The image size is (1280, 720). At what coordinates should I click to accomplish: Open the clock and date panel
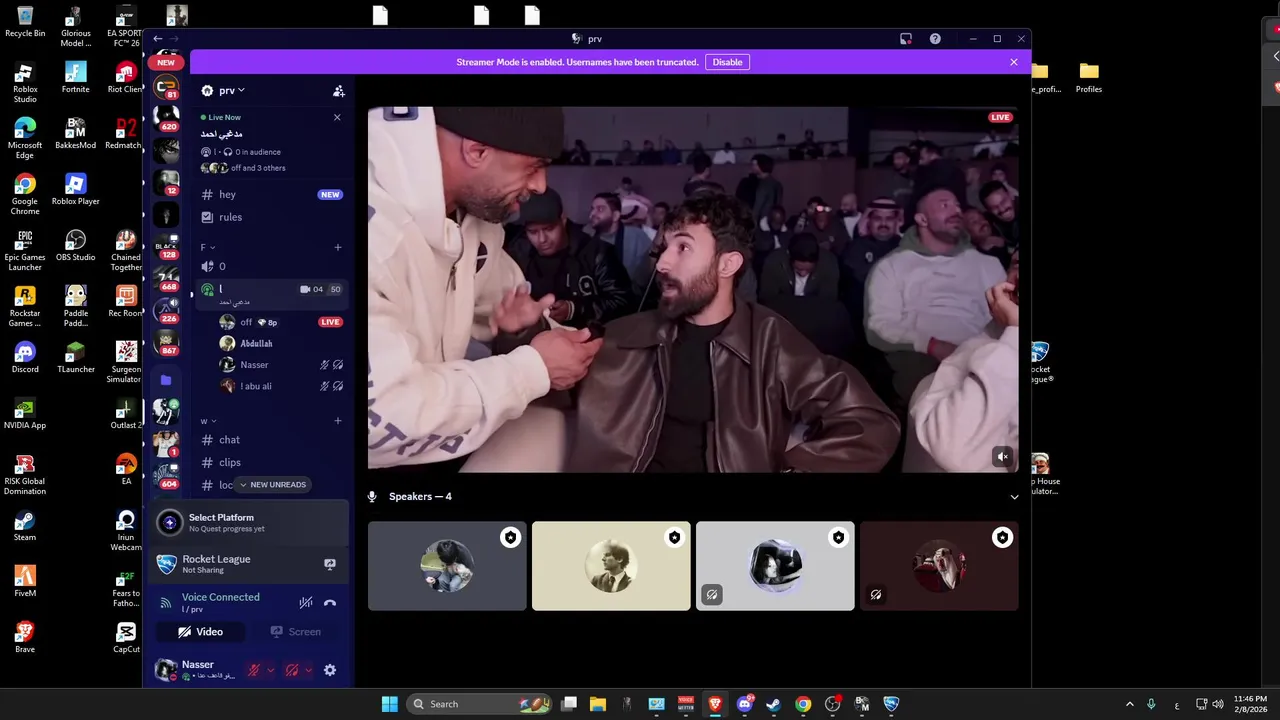[1250, 704]
